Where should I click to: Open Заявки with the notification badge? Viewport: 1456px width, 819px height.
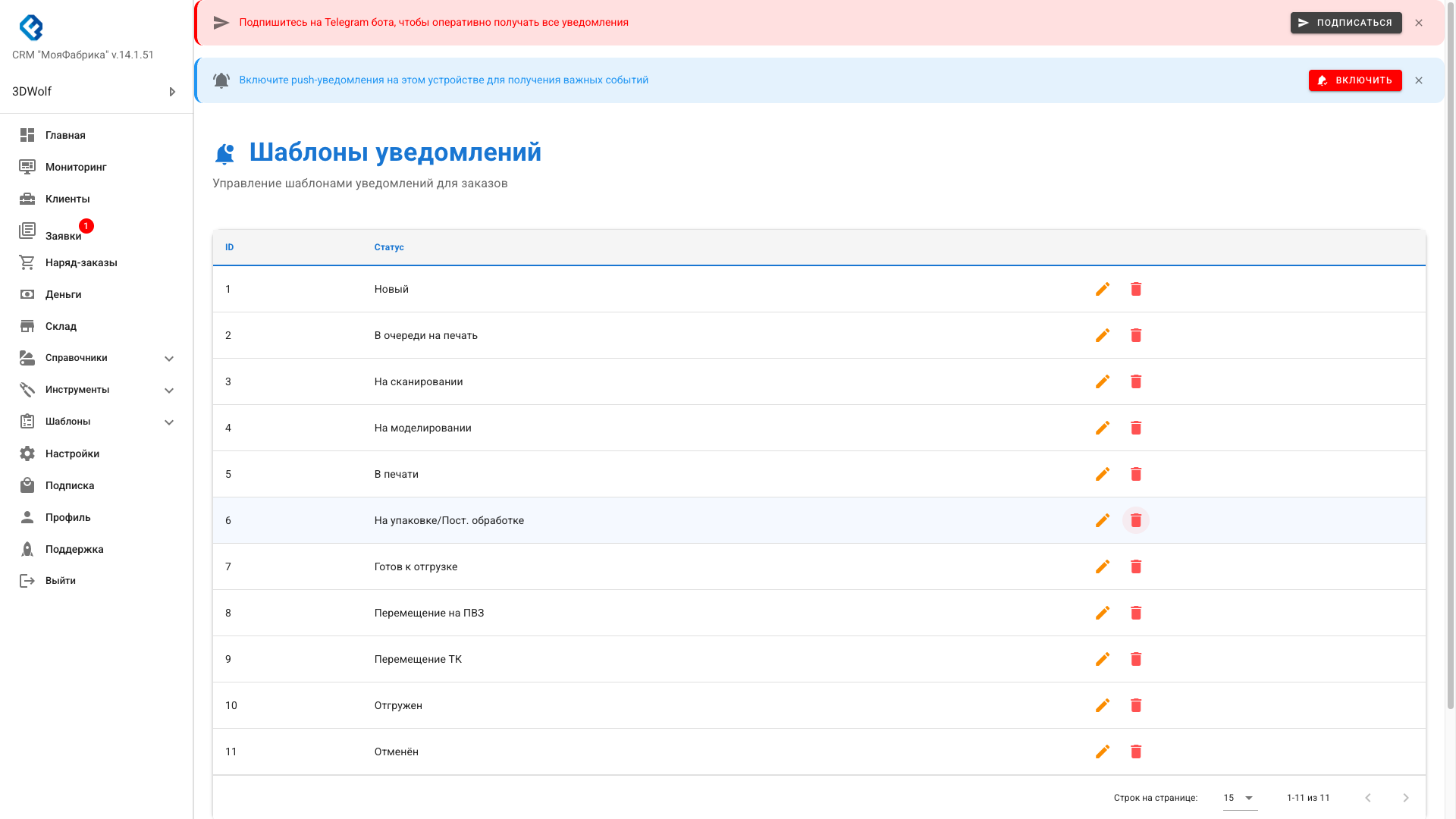click(x=63, y=235)
